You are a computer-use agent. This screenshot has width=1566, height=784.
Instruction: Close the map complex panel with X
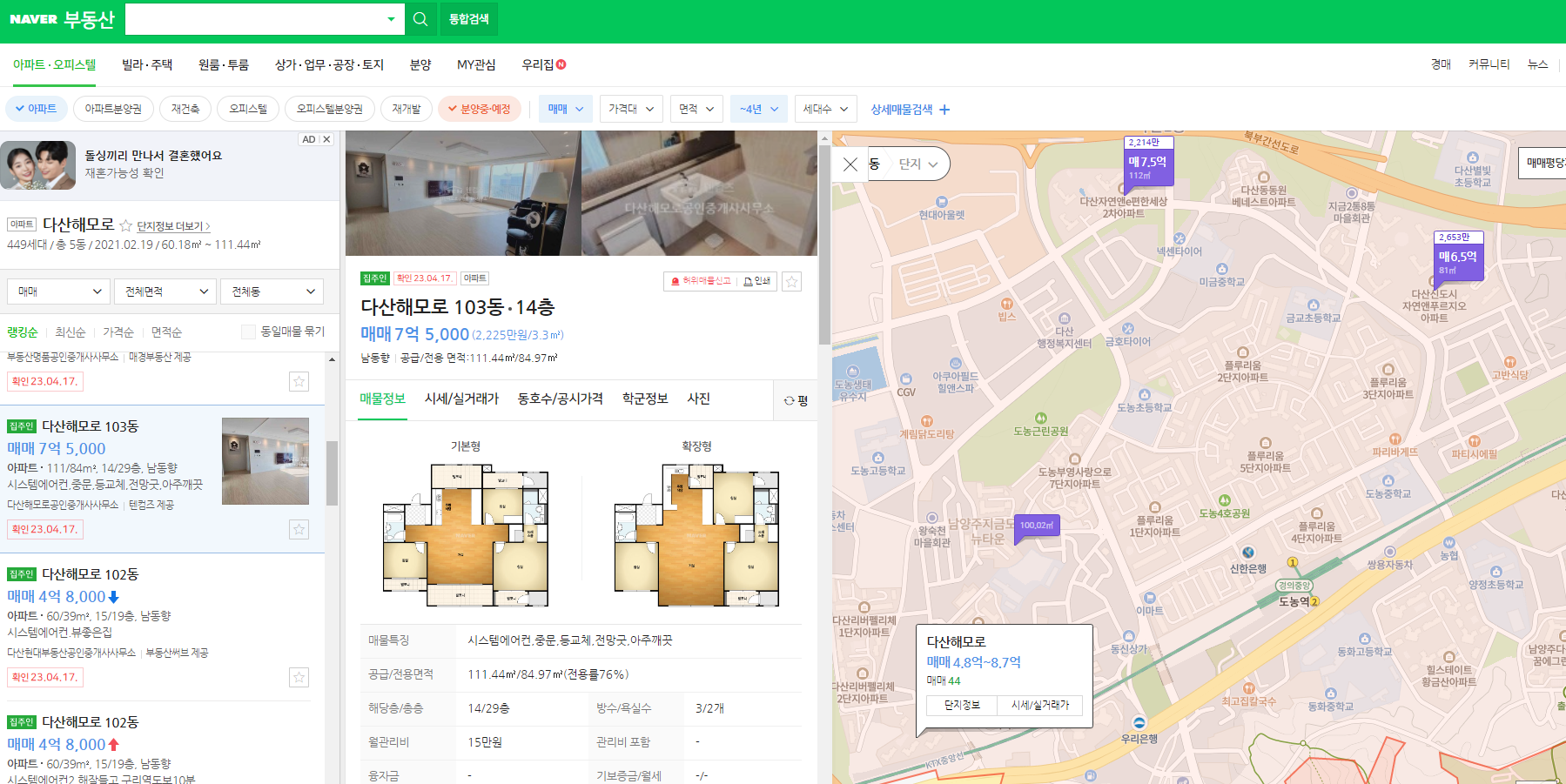[850, 164]
